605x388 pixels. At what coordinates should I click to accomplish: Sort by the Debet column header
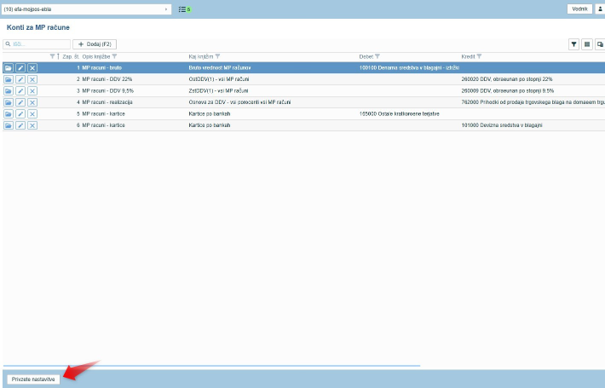[366, 56]
